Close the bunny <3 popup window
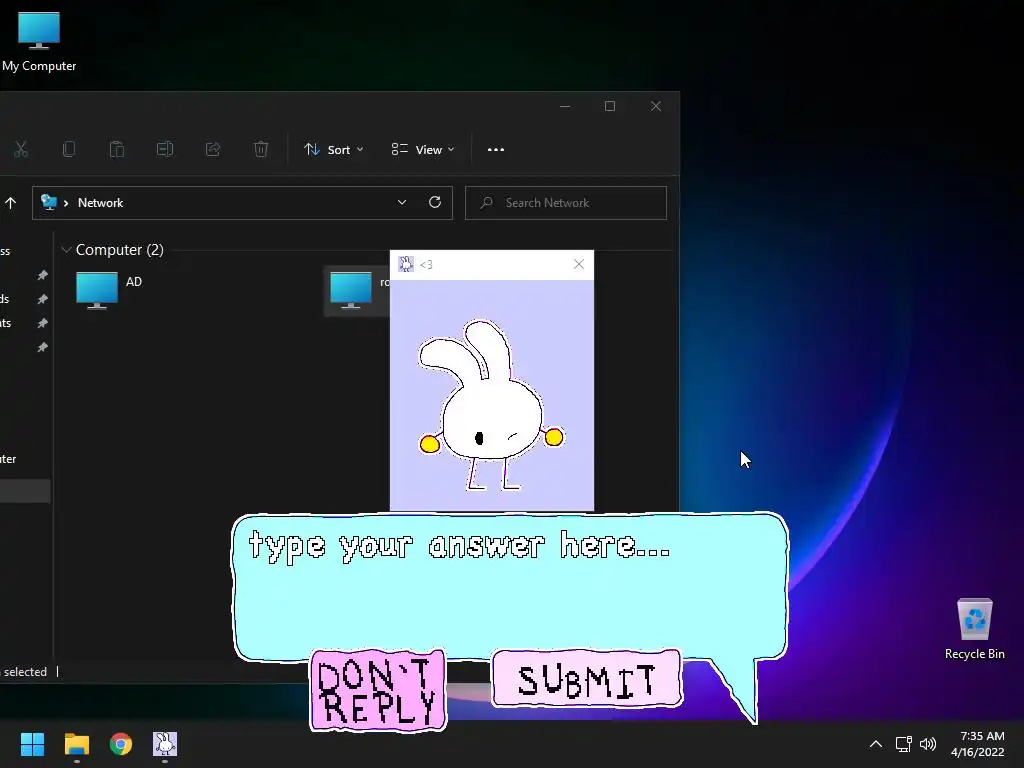Viewport: 1024px width, 768px height. 579,264
